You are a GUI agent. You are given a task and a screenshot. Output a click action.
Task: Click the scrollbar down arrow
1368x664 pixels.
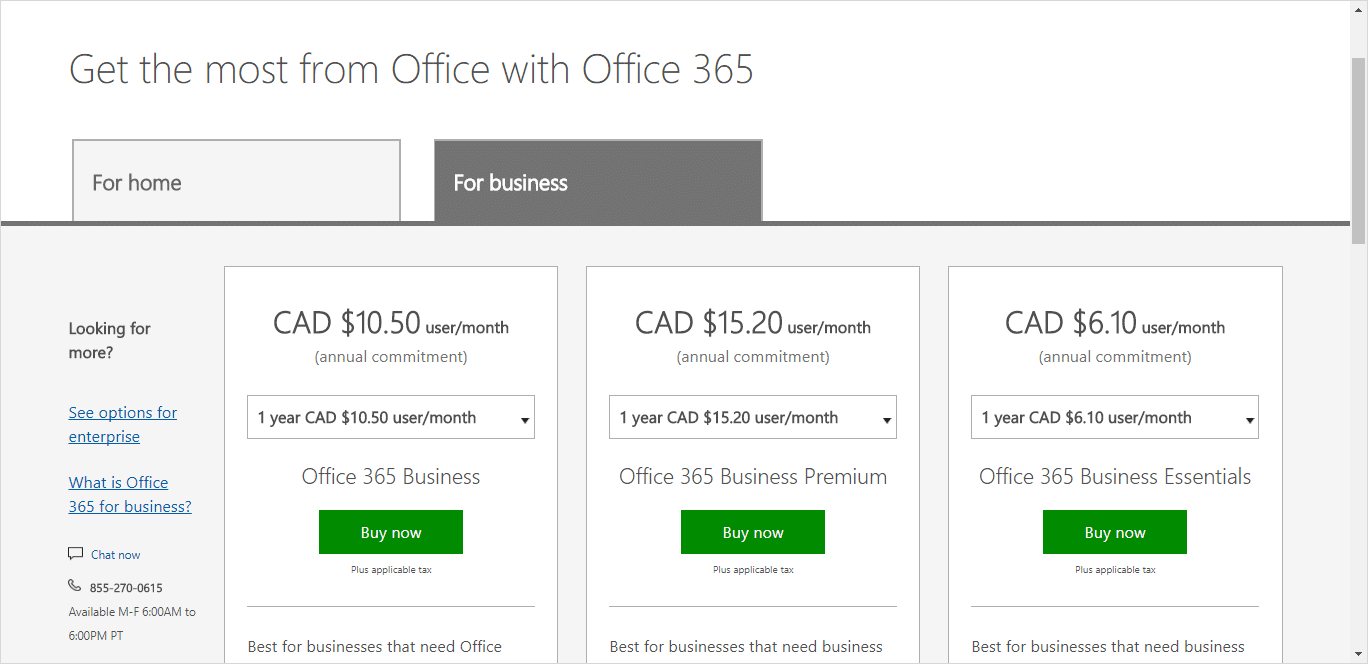pos(1358,655)
